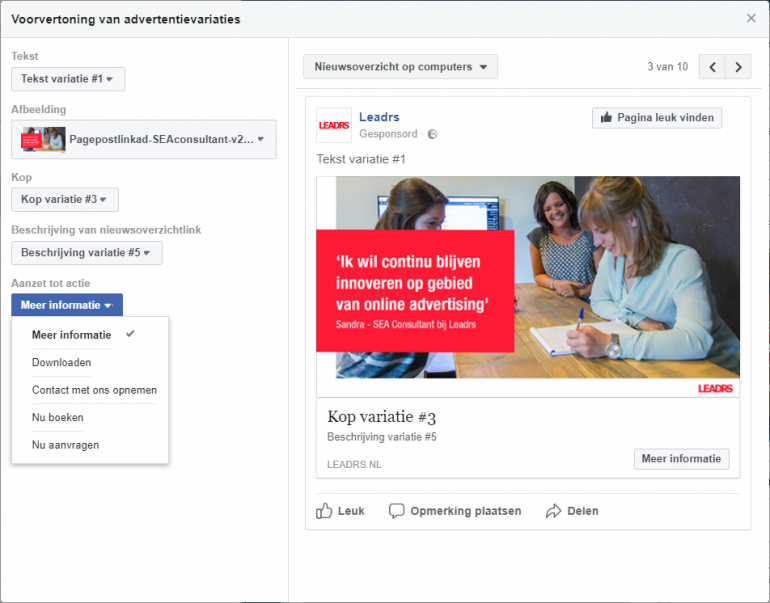Click the globe audience icon beside Gesponsord
The image size is (770, 603).
(x=432, y=134)
